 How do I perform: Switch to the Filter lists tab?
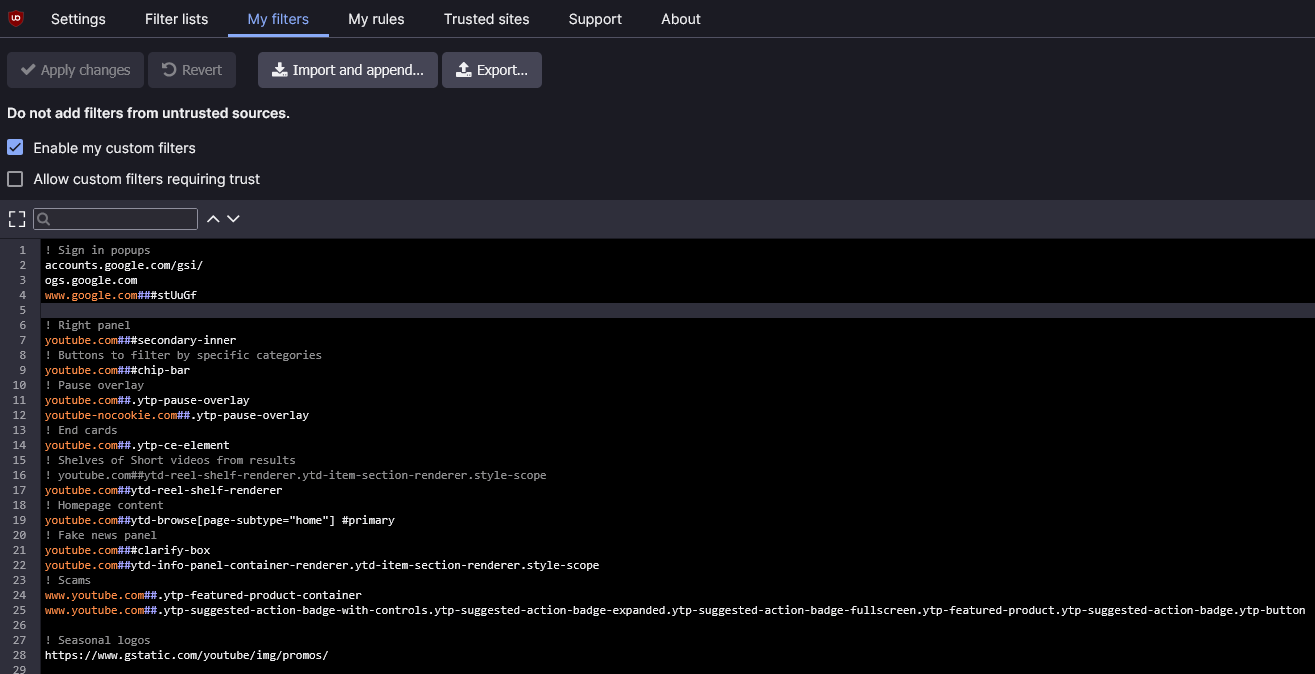pos(176,19)
